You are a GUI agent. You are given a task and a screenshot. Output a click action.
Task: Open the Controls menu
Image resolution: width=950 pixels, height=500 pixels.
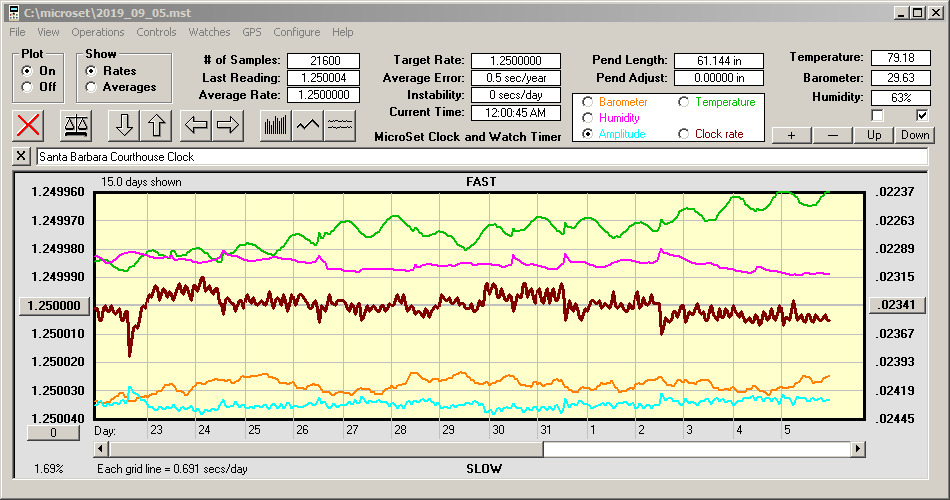click(x=156, y=32)
